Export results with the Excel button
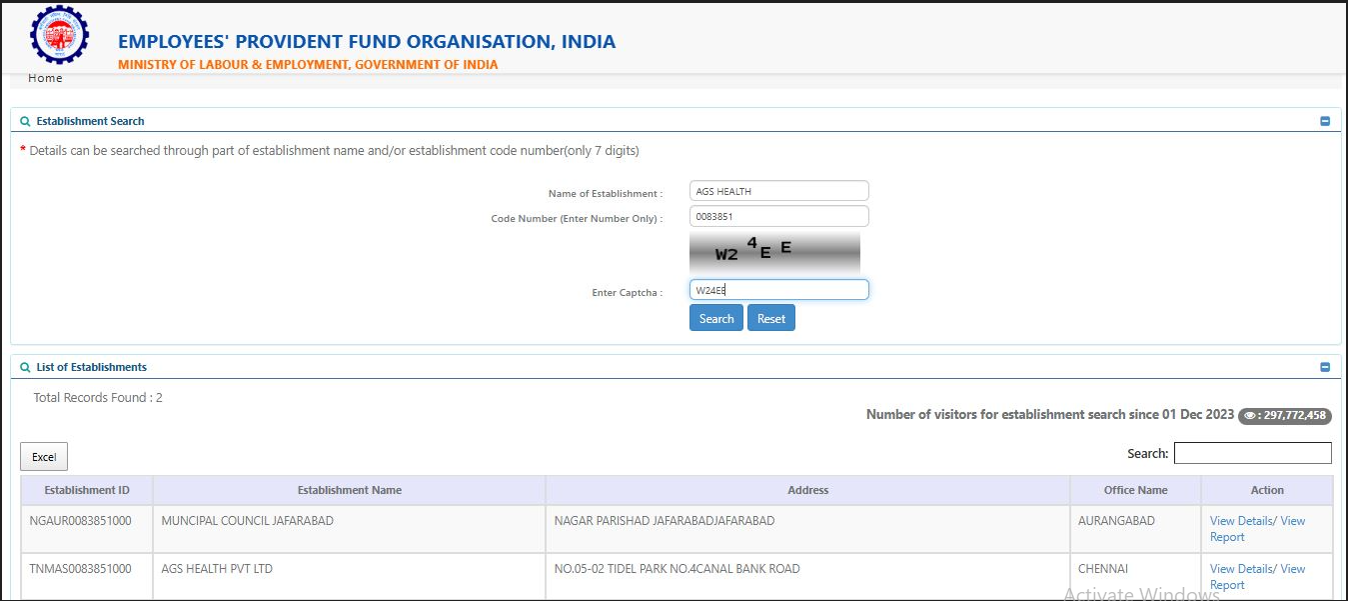1348x601 pixels. [44, 457]
